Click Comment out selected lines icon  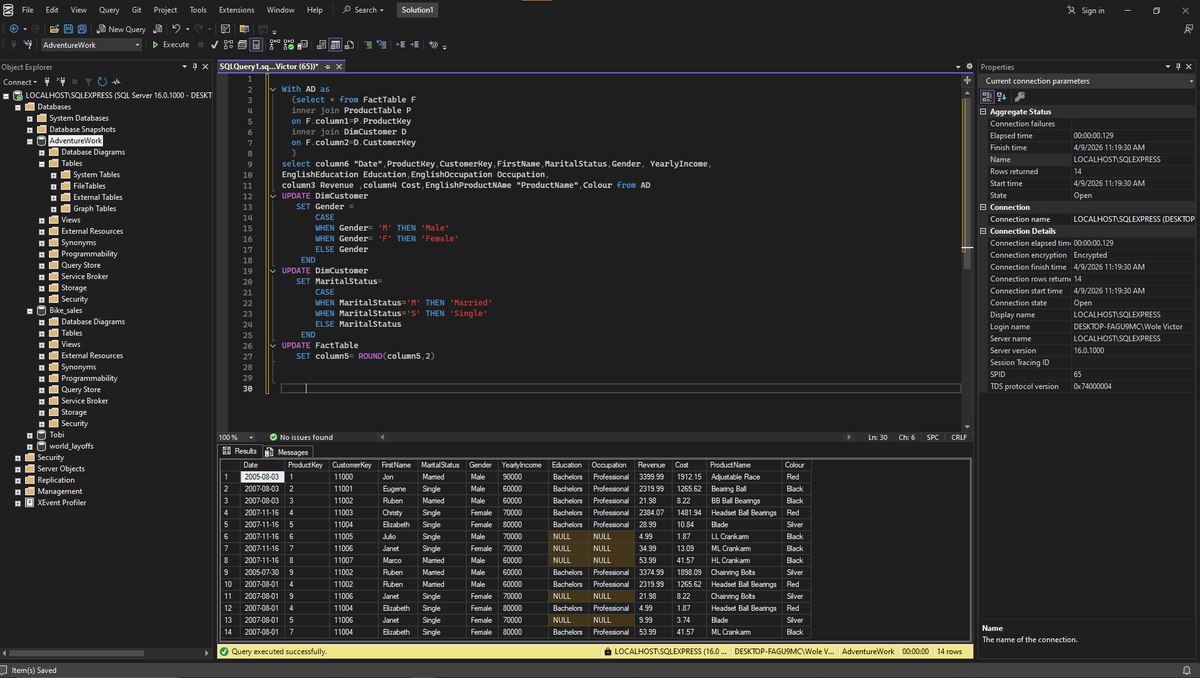tap(368, 45)
